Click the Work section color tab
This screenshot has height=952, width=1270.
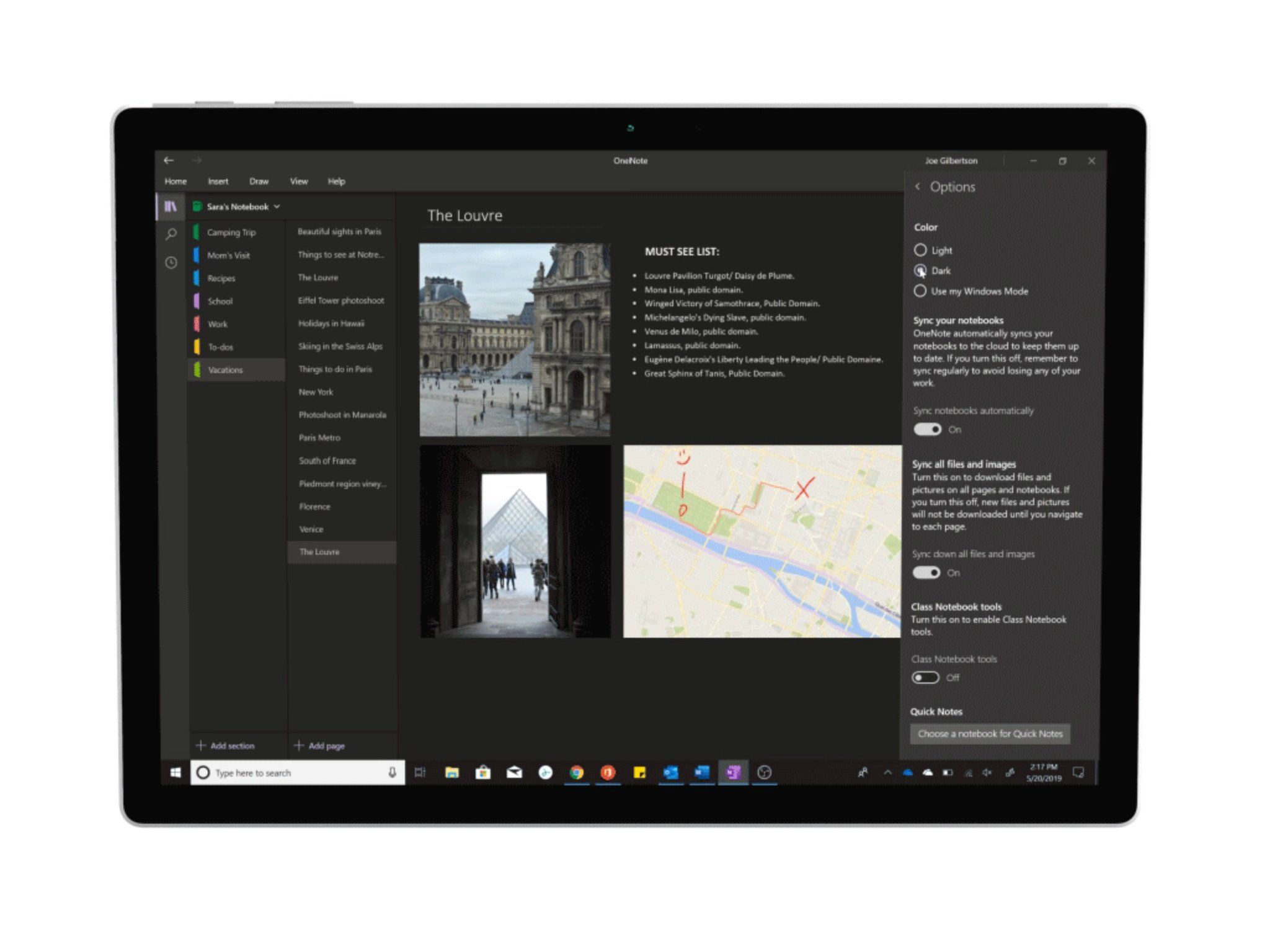coord(197,324)
